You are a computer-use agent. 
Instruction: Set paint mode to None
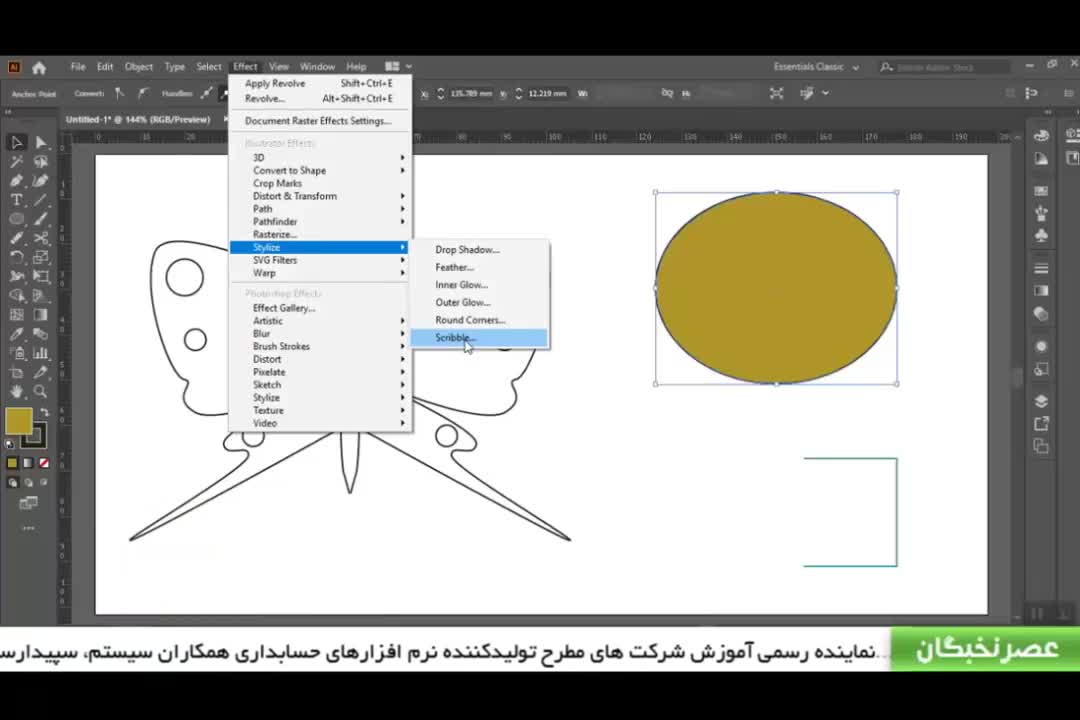tap(43, 463)
